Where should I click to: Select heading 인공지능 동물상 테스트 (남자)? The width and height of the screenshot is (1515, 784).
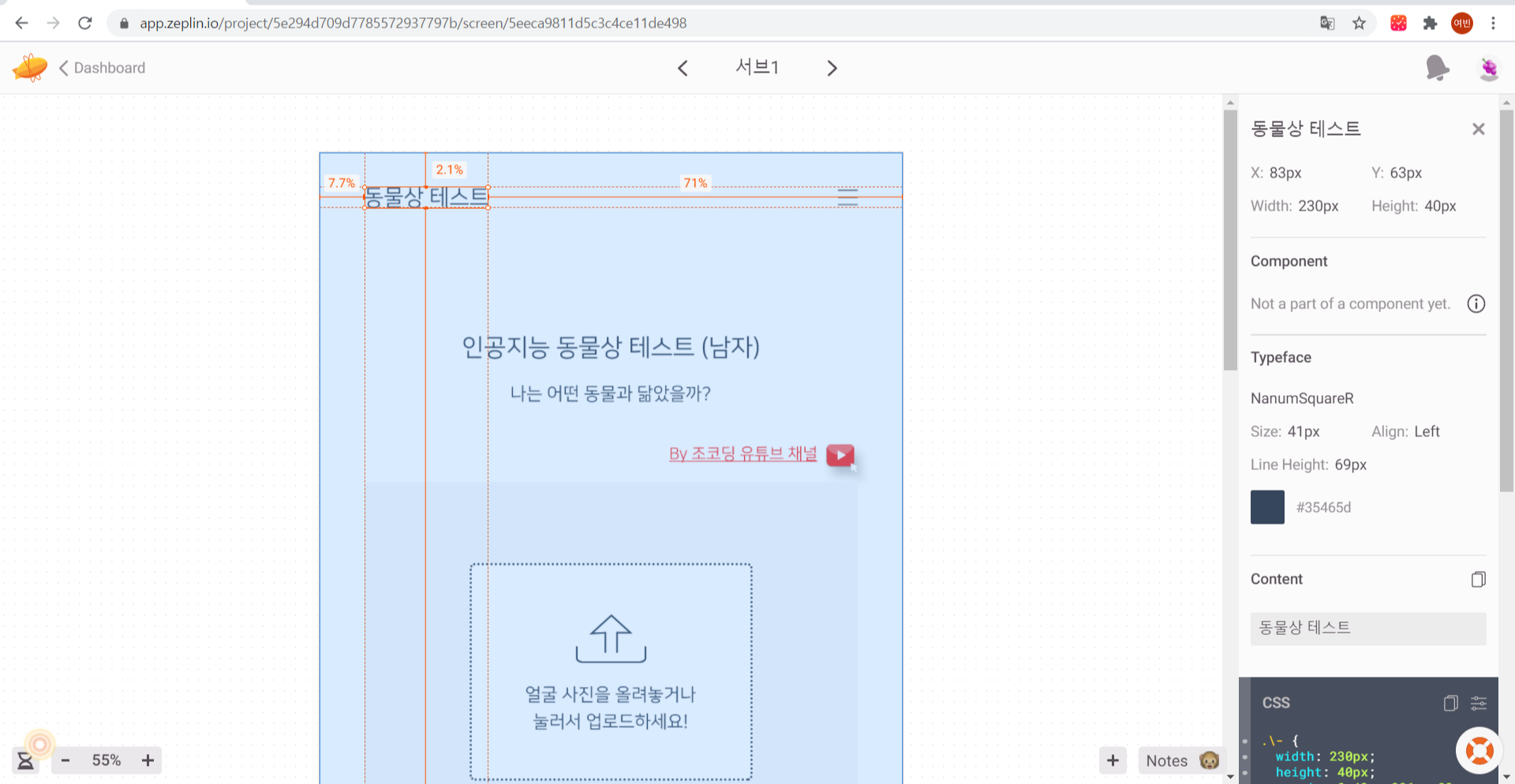click(x=611, y=347)
